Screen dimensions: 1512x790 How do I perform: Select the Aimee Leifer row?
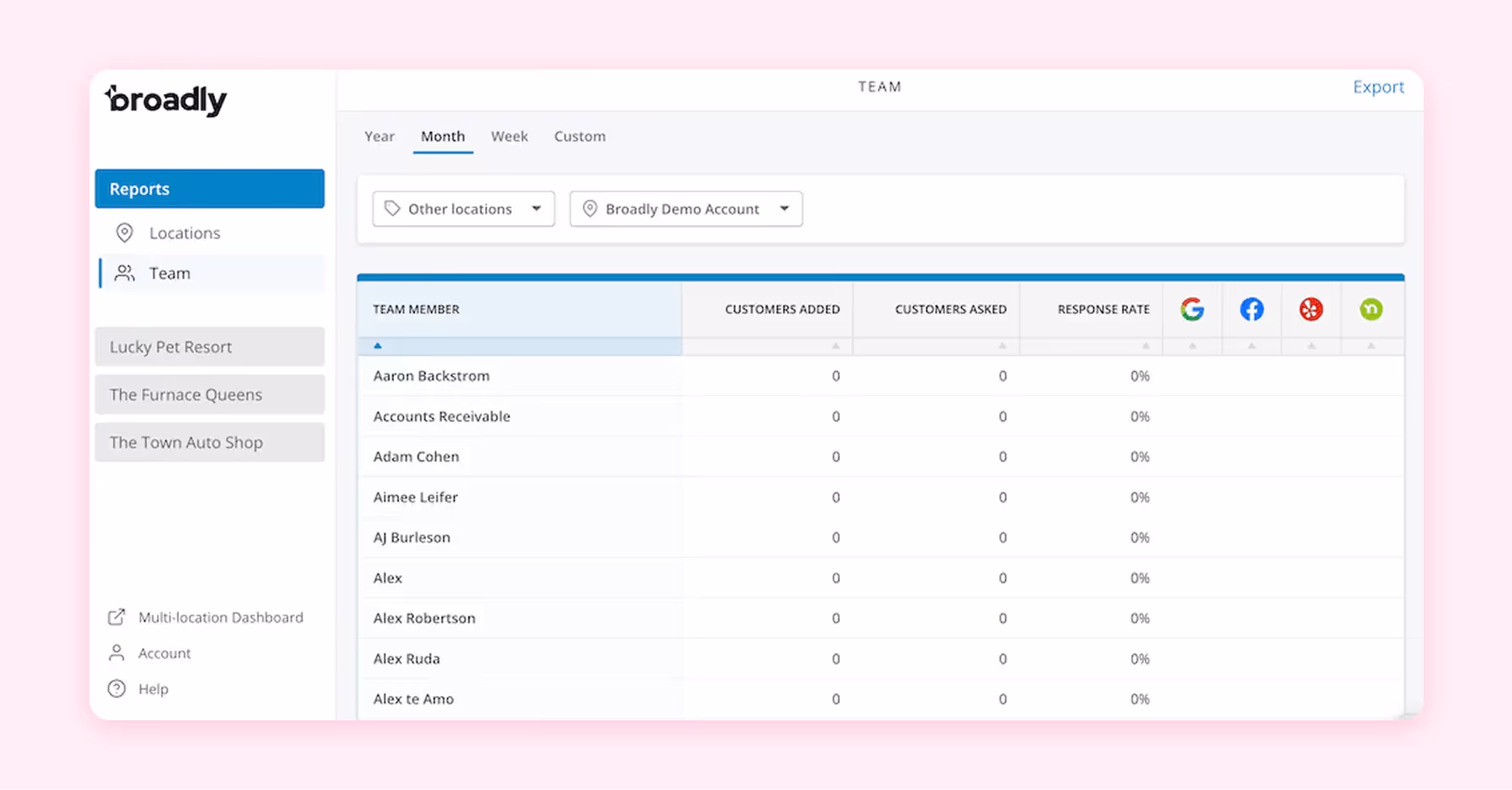pyautogui.click(x=880, y=497)
